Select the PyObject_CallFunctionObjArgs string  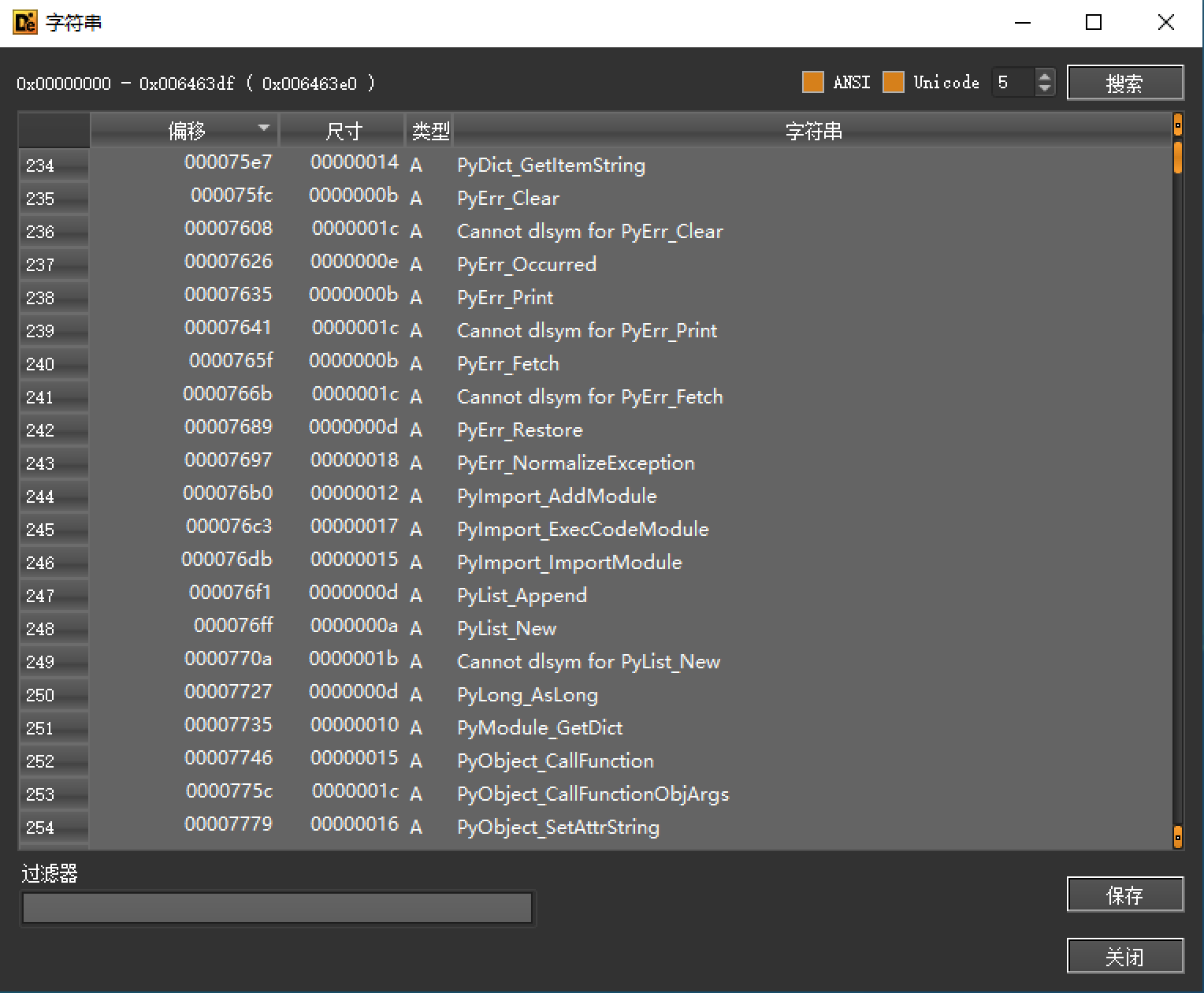[593, 794]
